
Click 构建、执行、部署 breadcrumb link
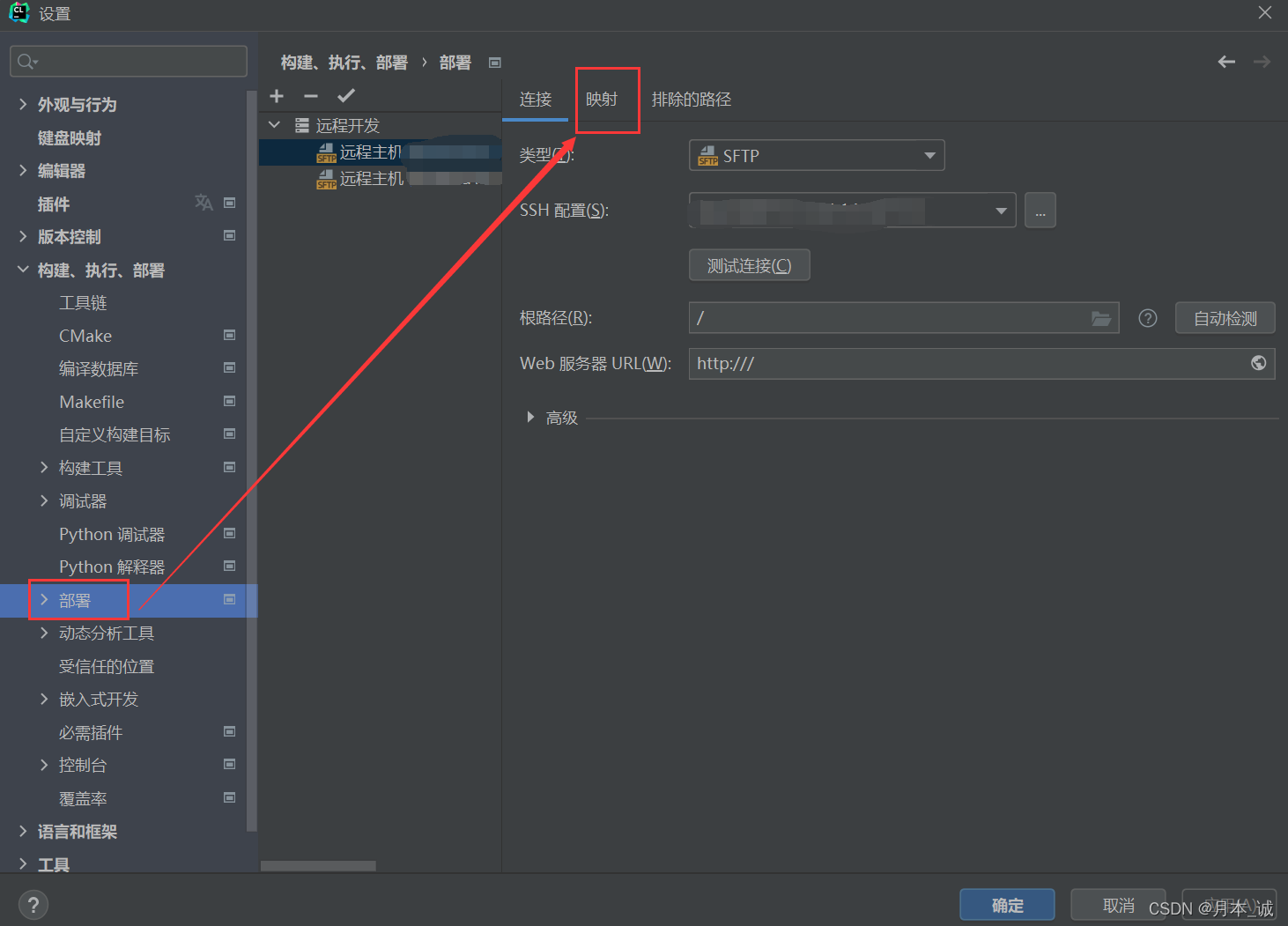344,63
